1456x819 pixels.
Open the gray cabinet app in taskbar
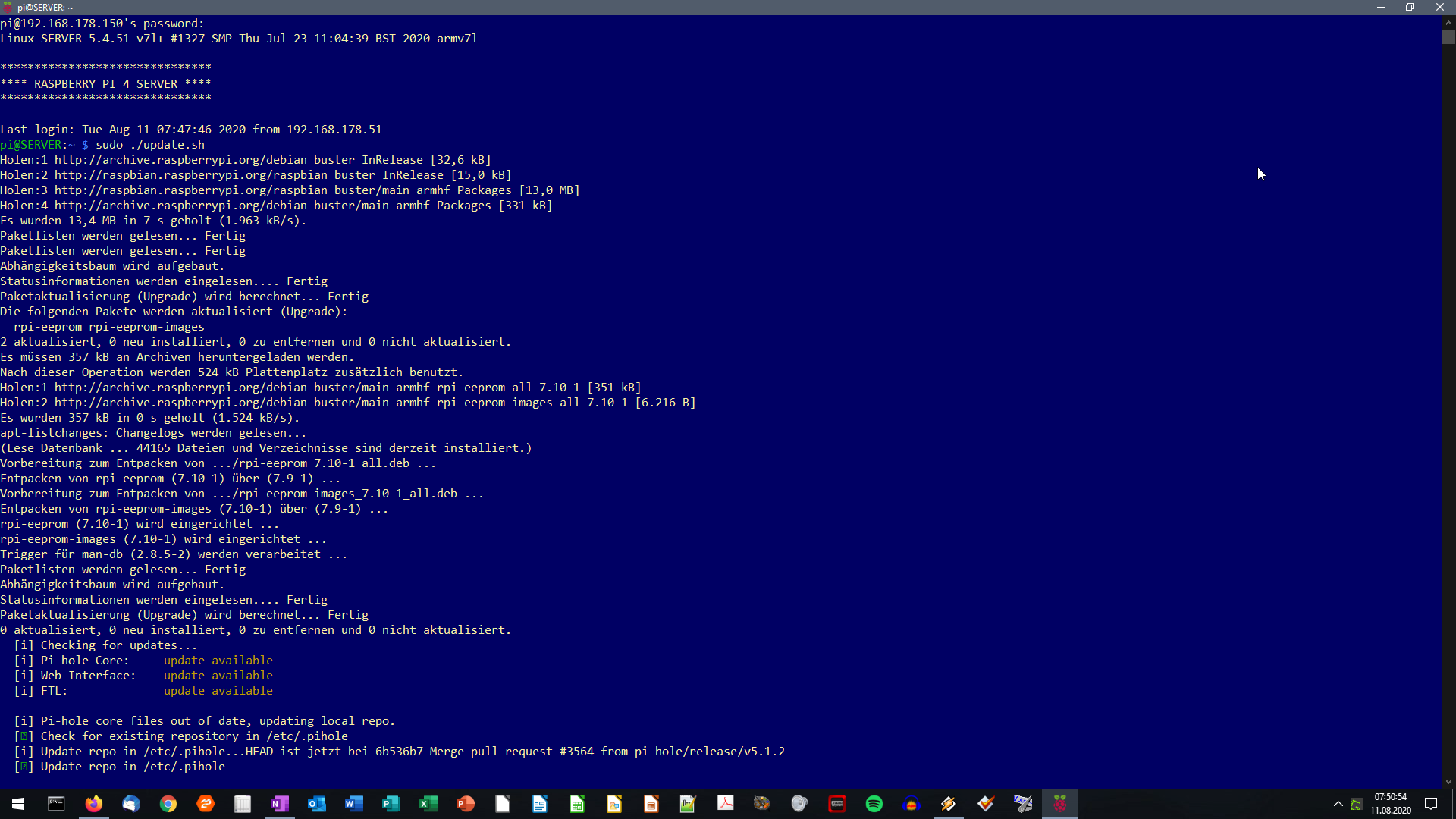pos(242,804)
